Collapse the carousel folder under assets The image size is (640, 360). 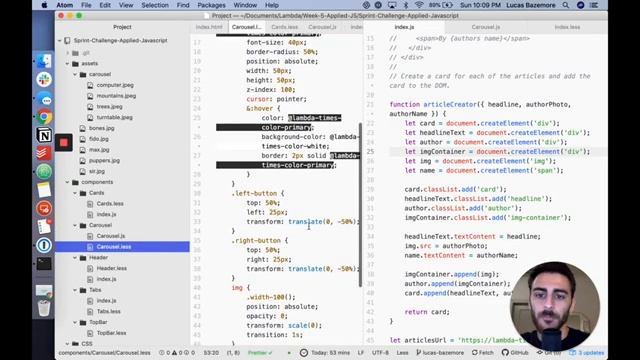click(x=75, y=74)
